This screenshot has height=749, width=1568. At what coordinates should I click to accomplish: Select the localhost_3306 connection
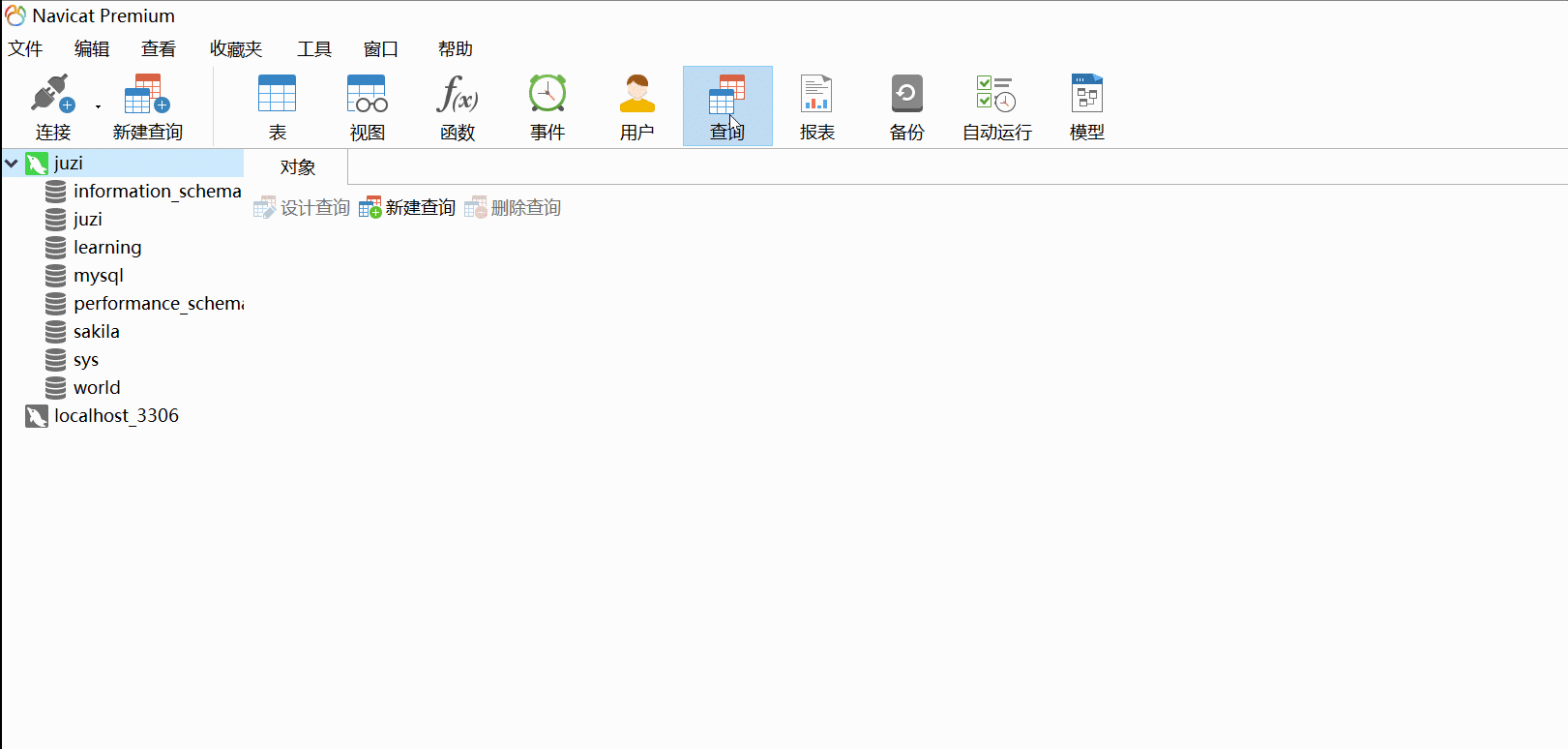click(x=116, y=416)
